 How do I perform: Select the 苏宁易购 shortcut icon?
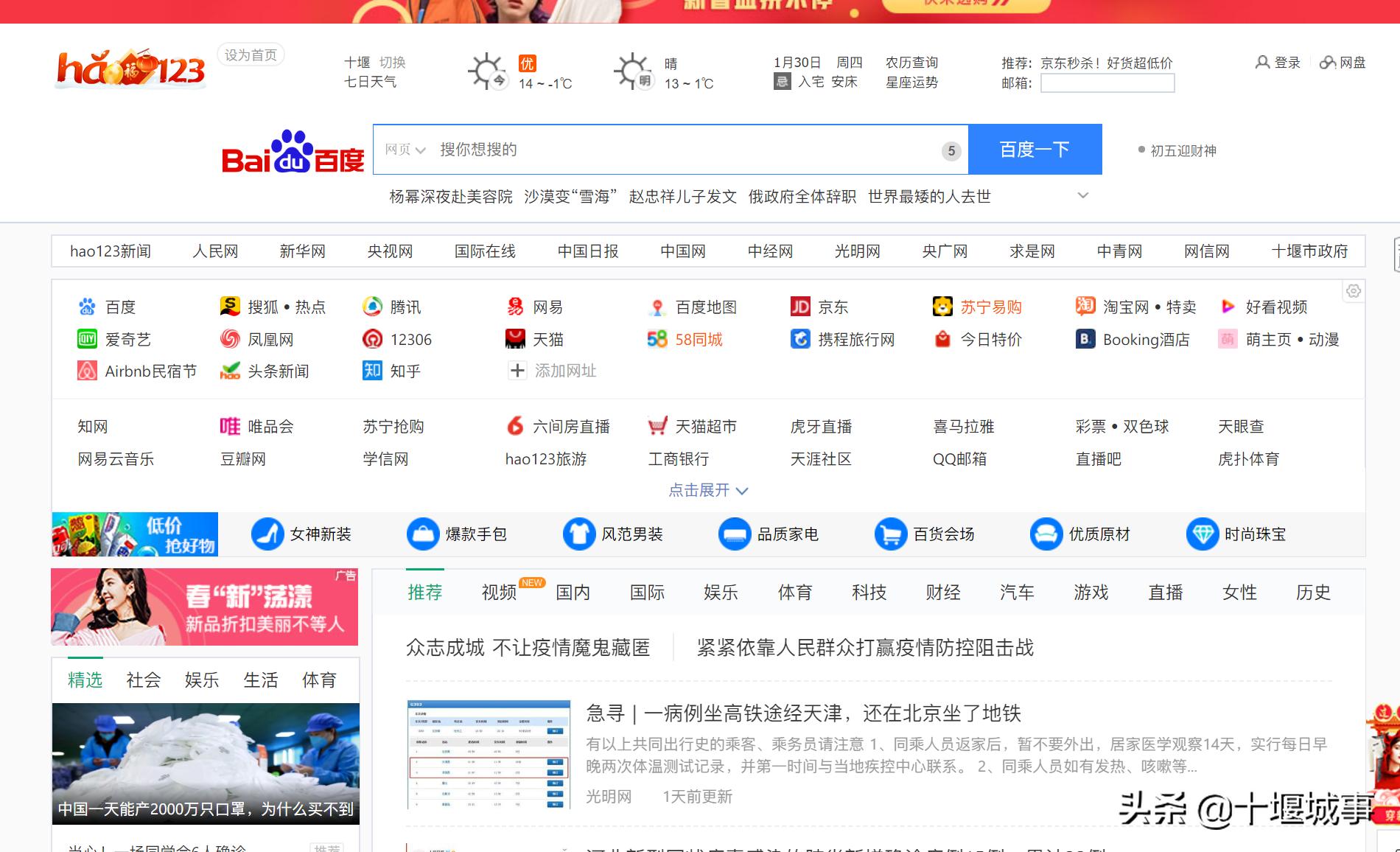(942, 307)
